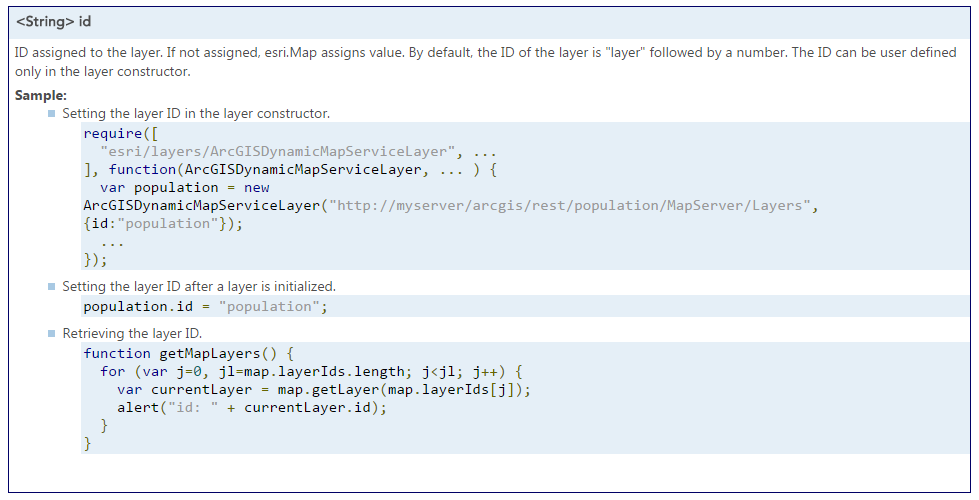This screenshot has width=979, height=500.
Task: Click the "esri/layers/ArcGISDynamicMapServiceLayer" module string
Action: tap(278, 152)
